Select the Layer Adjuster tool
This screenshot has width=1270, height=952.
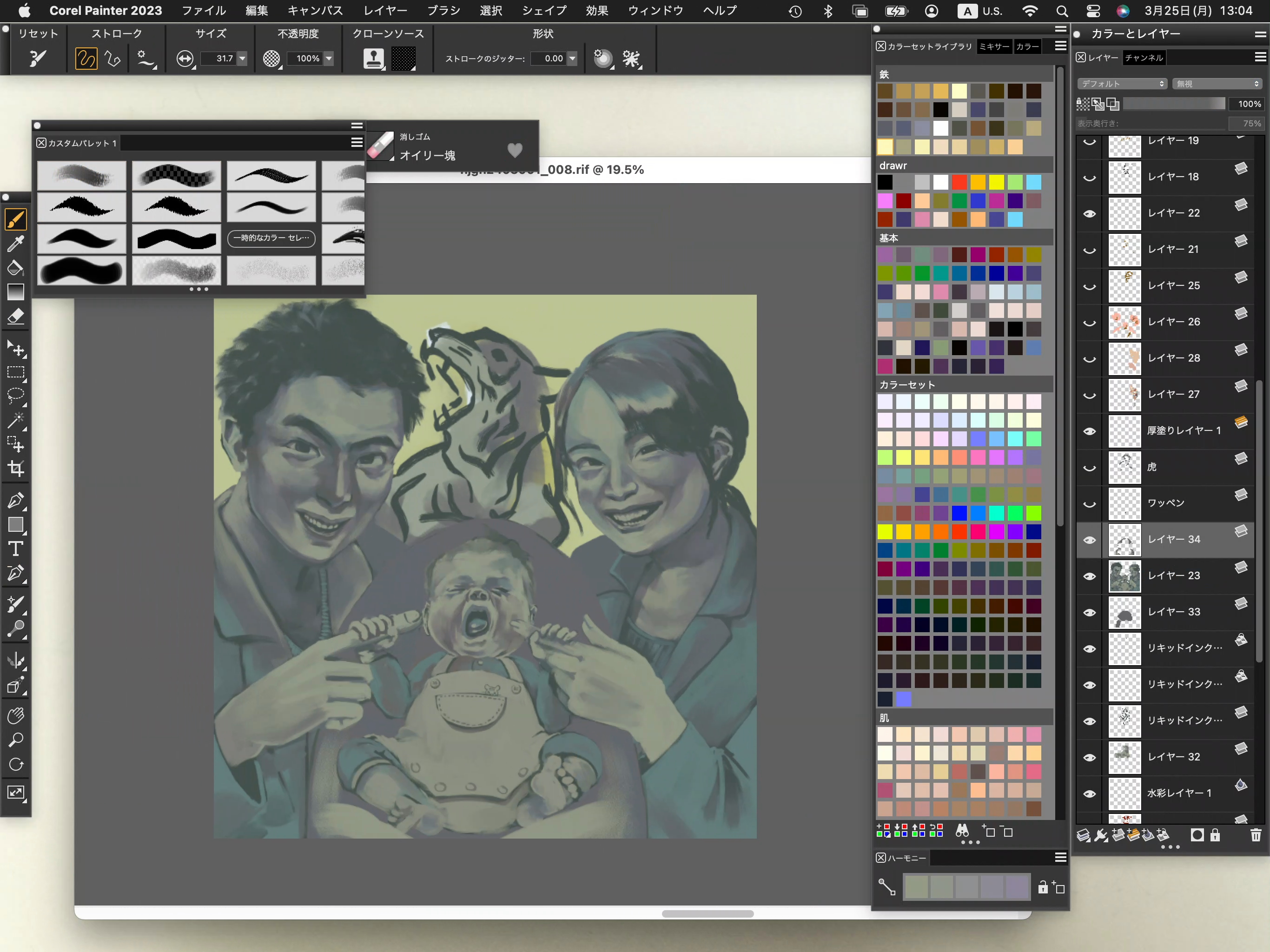pos(15,349)
